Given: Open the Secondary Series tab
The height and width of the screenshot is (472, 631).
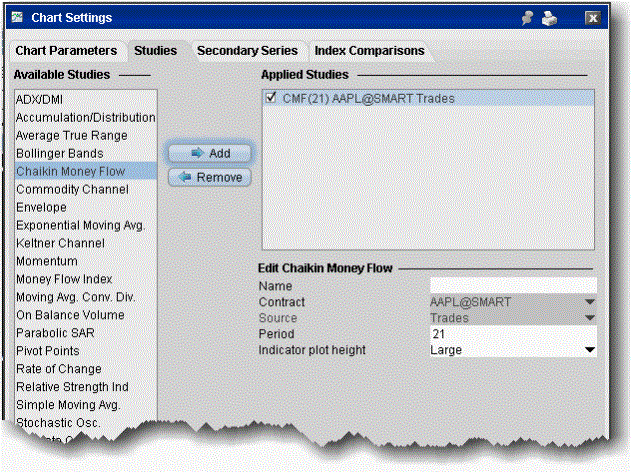Looking at the screenshot, I should (247, 50).
